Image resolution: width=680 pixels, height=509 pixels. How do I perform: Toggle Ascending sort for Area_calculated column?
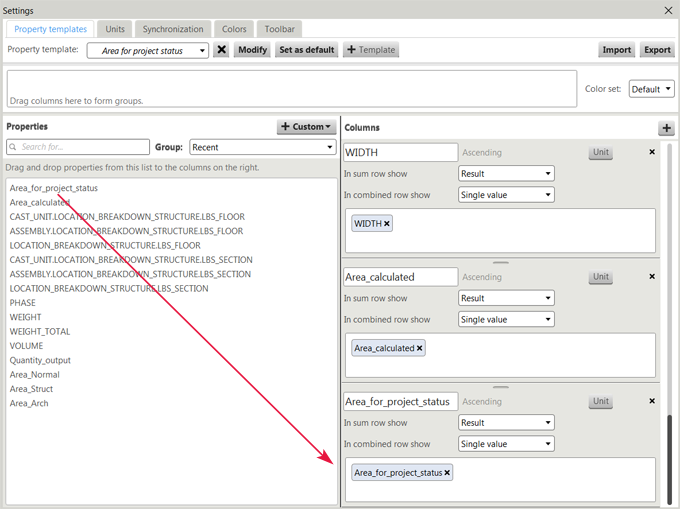click(482, 277)
